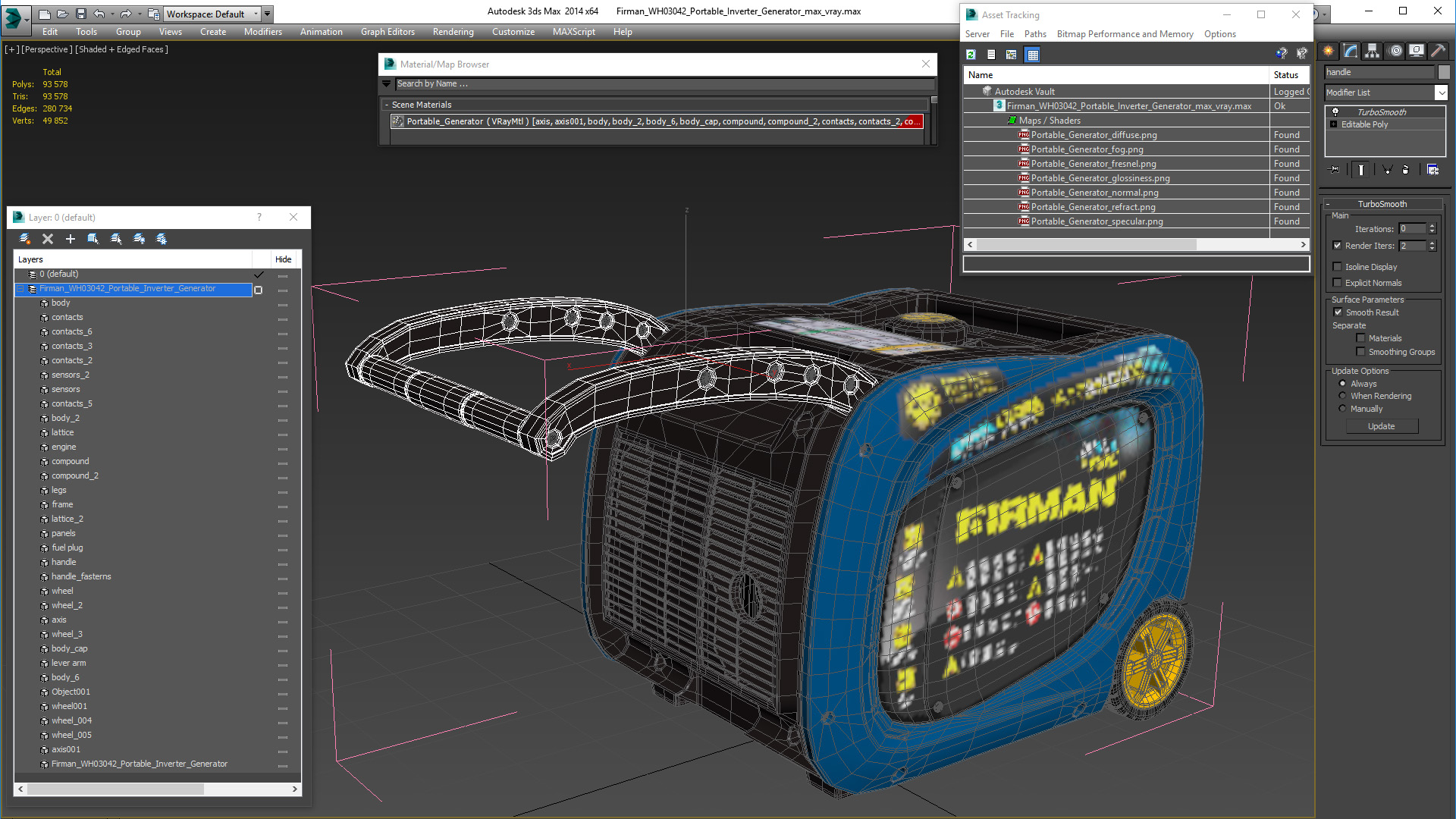Open the Create command panel tab
Image resolution: width=1456 pixels, height=819 pixels.
pyautogui.click(x=1329, y=51)
